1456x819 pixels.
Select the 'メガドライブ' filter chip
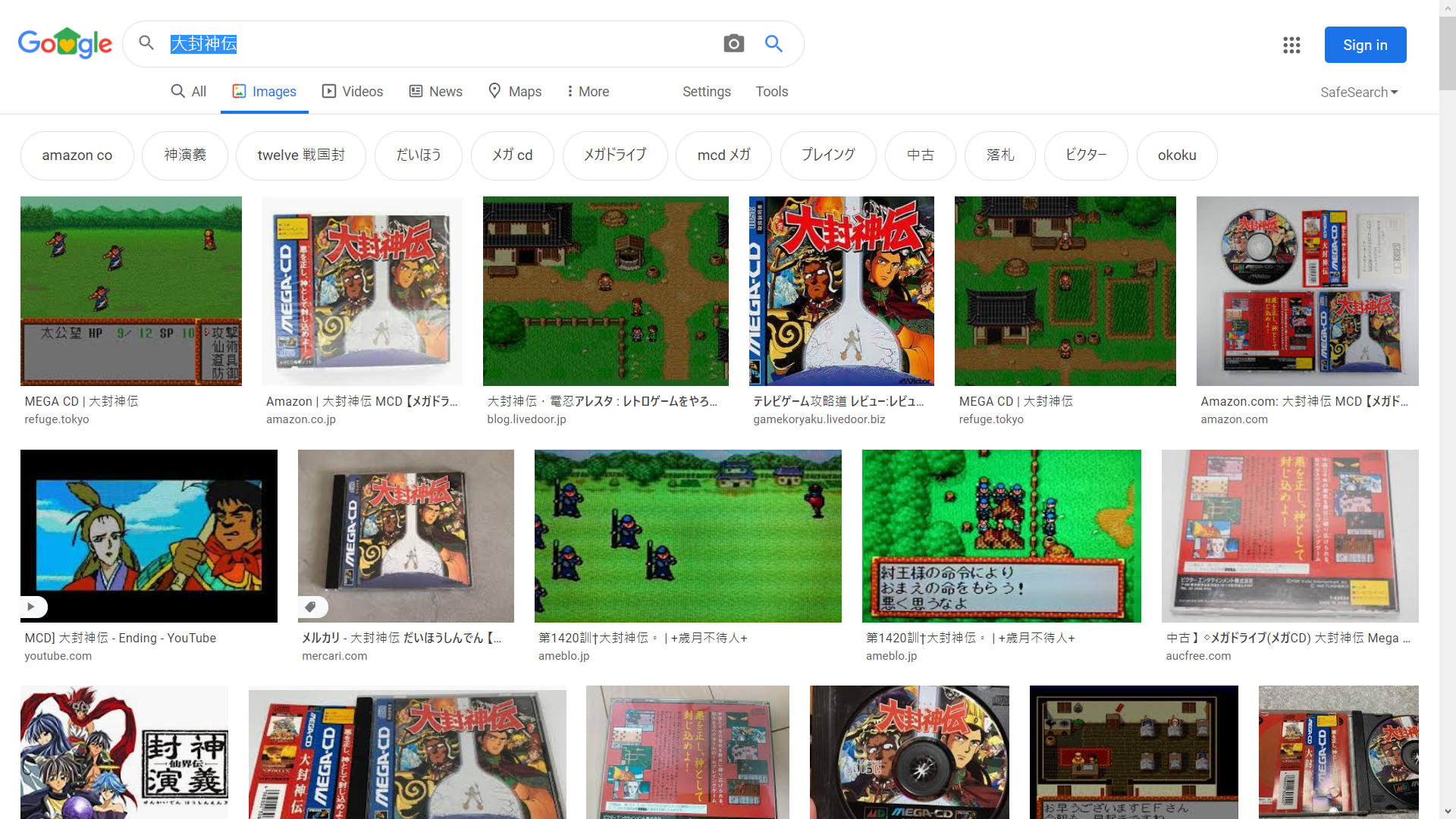point(615,155)
